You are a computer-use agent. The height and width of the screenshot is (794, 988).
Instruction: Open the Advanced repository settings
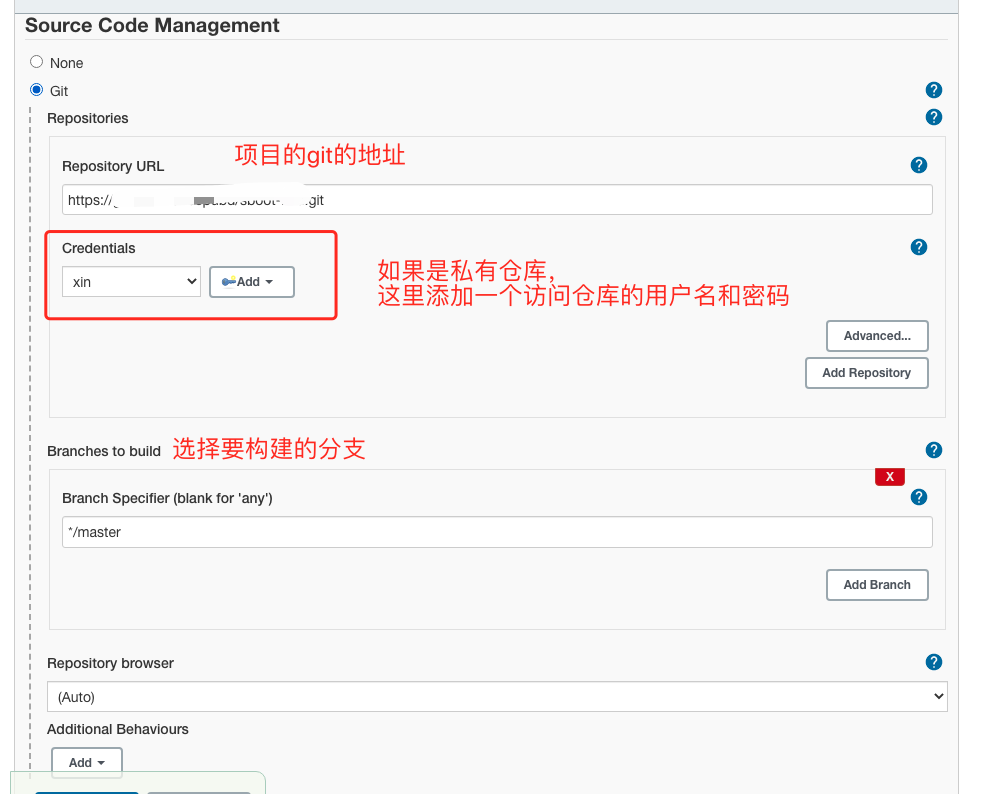point(877,336)
